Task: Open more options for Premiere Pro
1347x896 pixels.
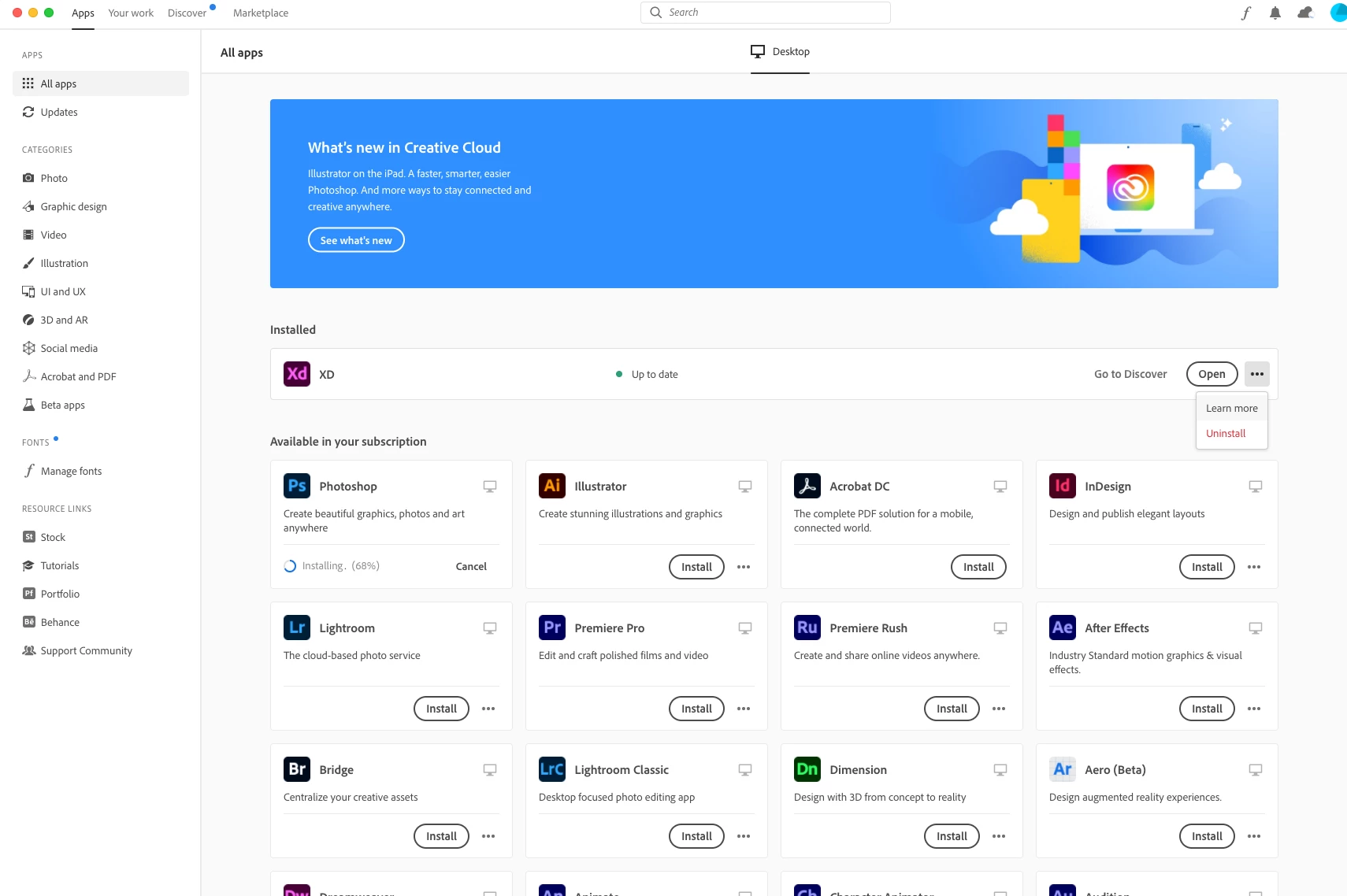Action: (x=744, y=709)
